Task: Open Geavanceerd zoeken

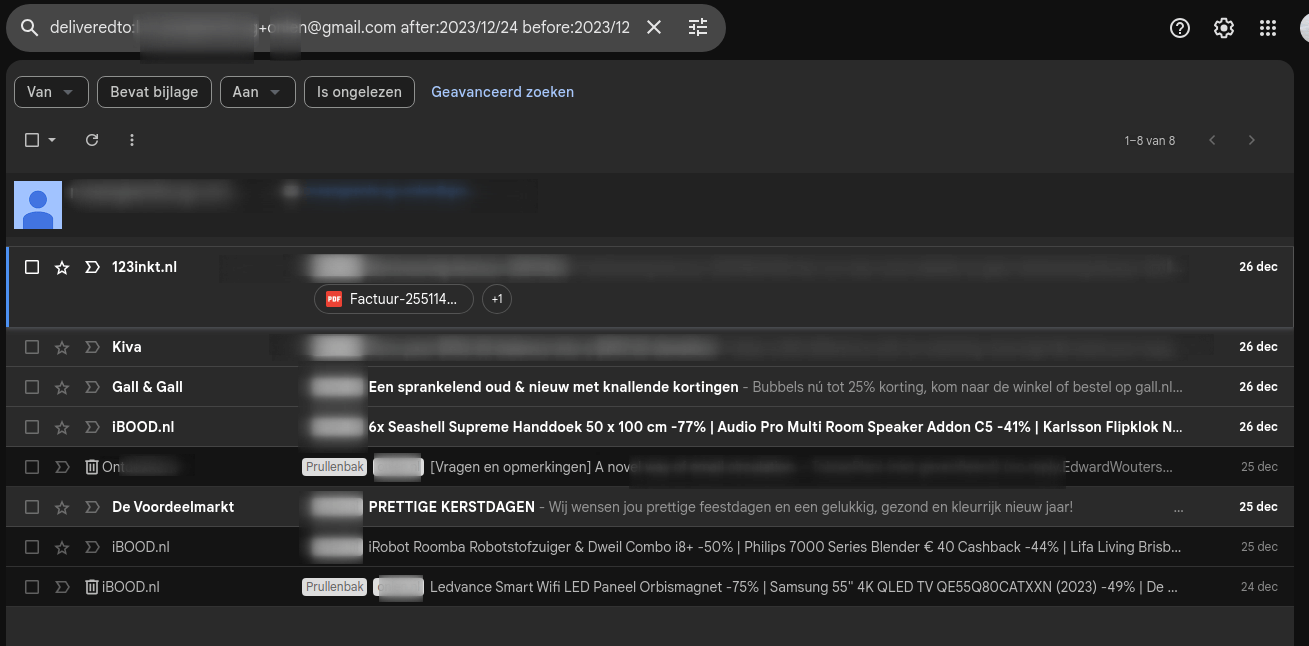Action: 502,92
